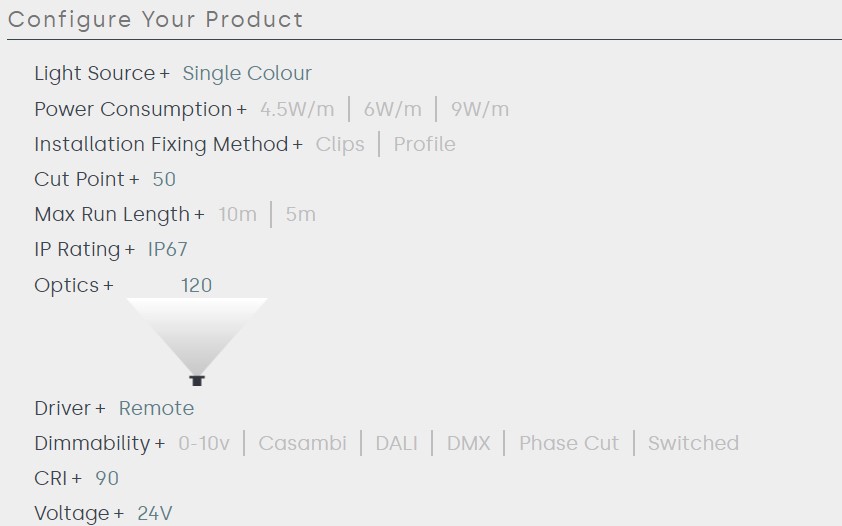Select the 120 optics value
Image resolution: width=842 pixels, height=526 pixels.
click(x=196, y=285)
